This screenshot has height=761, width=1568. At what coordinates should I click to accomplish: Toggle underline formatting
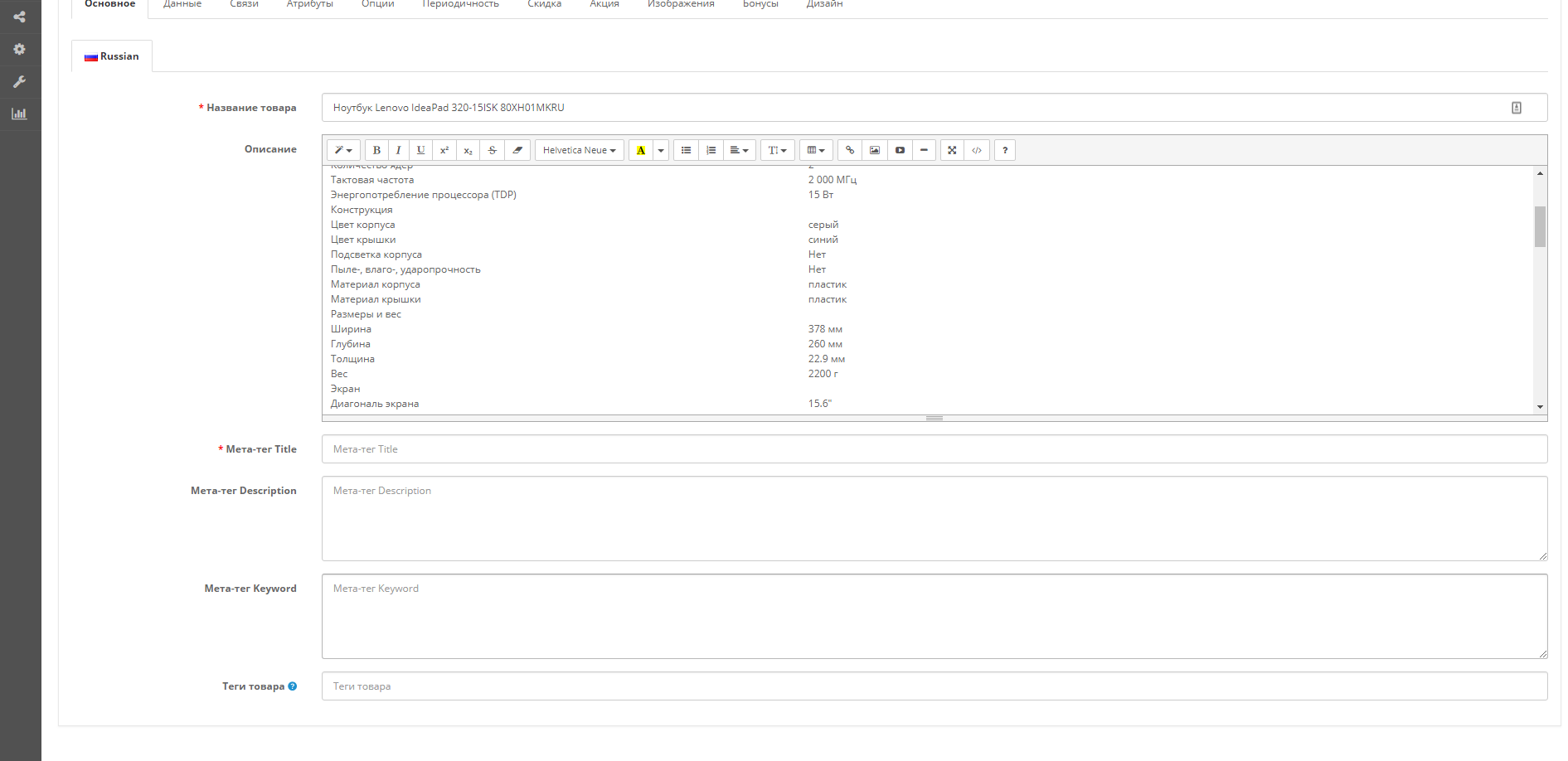[x=421, y=150]
